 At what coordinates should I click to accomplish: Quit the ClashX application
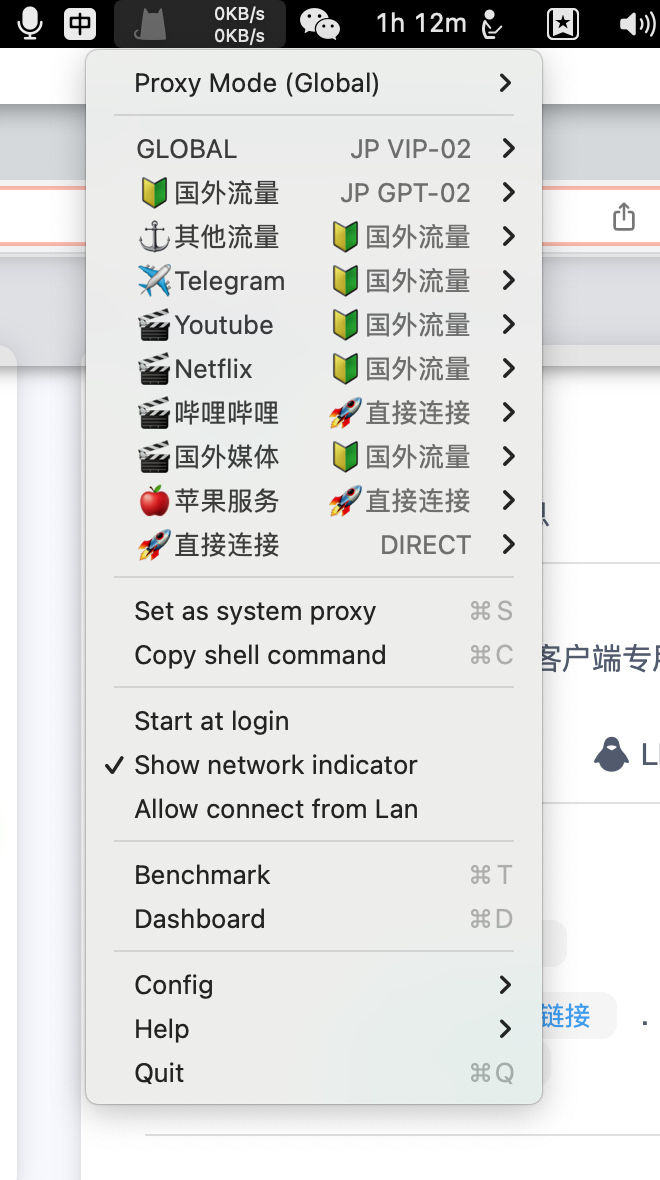(x=160, y=1073)
